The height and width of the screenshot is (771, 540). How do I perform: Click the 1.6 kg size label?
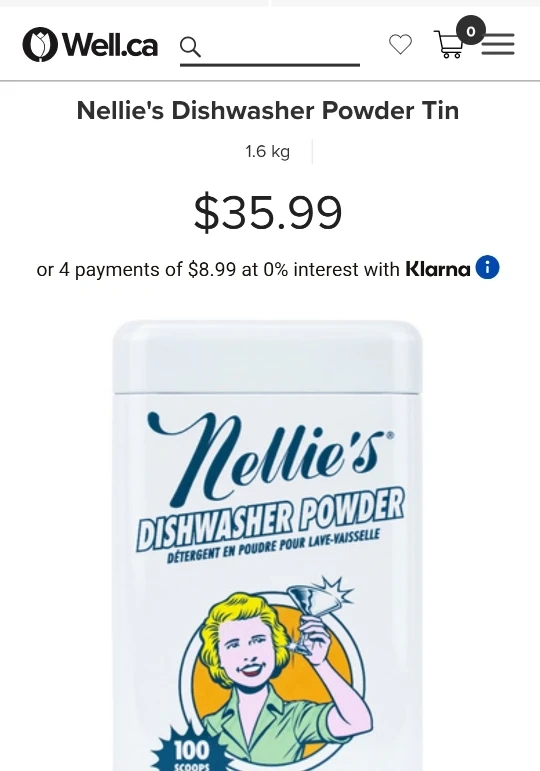point(268,151)
